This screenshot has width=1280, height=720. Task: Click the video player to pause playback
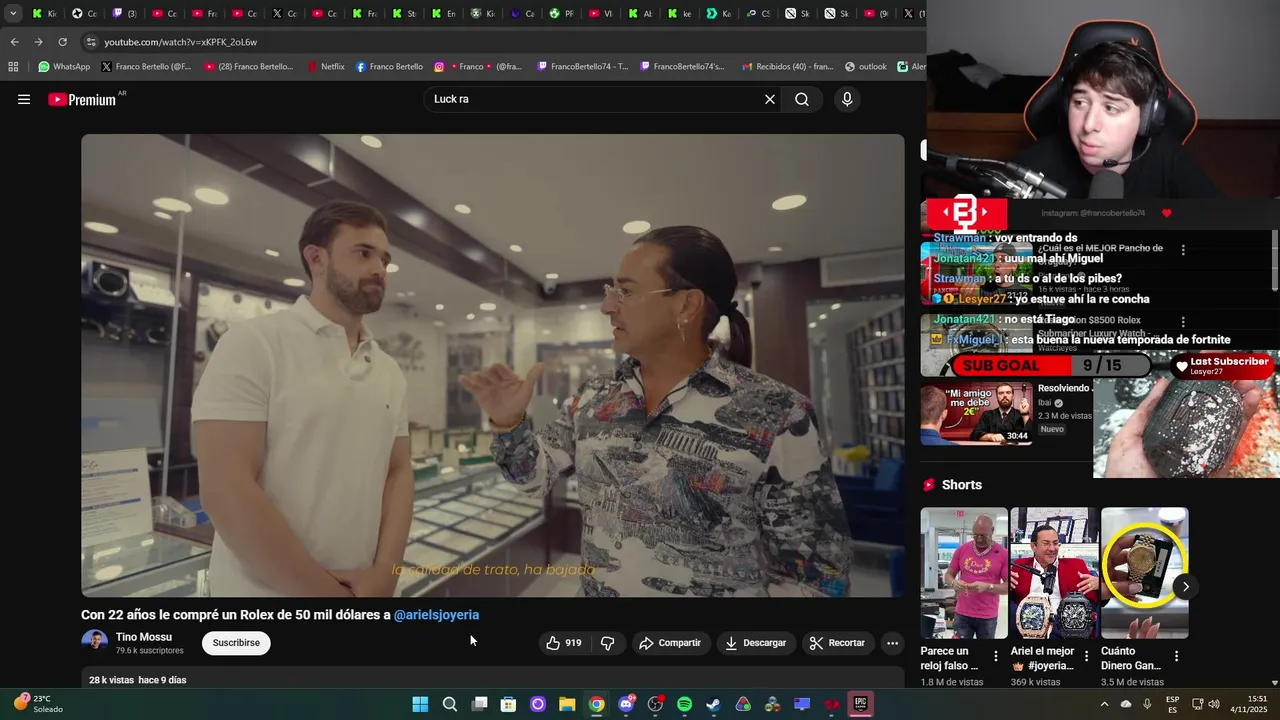pos(492,365)
